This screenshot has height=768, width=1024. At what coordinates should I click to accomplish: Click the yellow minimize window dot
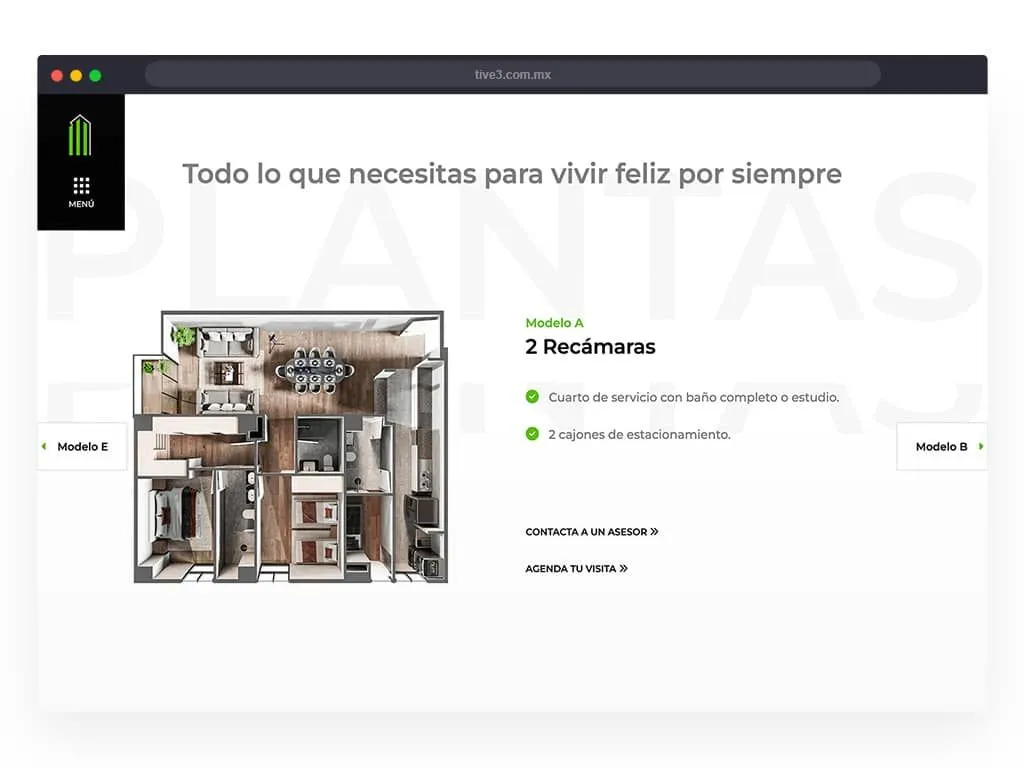pyautogui.click(x=76, y=75)
